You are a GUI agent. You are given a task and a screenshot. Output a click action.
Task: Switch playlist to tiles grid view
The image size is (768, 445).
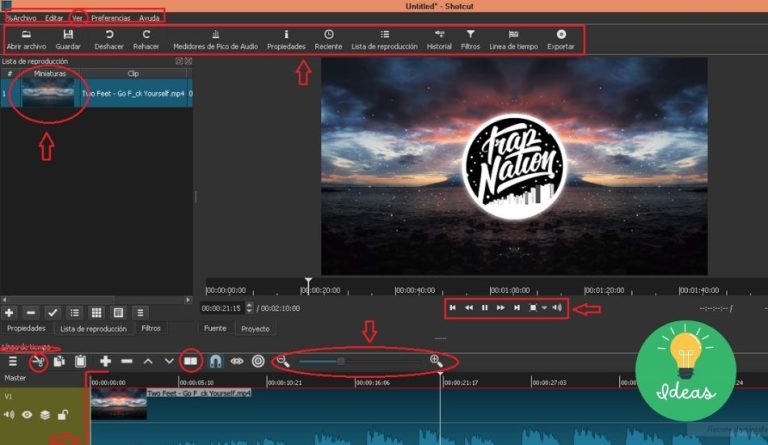pos(96,312)
